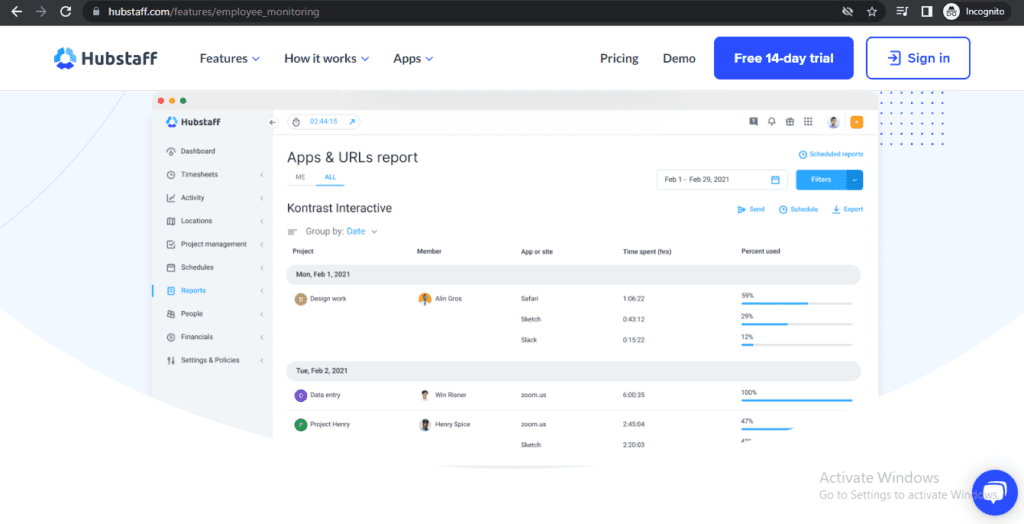Screen dimensions: 1024x524
Task: Expand the Timesheets submenu chevron
Action: pyautogui.click(x=261, y=175)
